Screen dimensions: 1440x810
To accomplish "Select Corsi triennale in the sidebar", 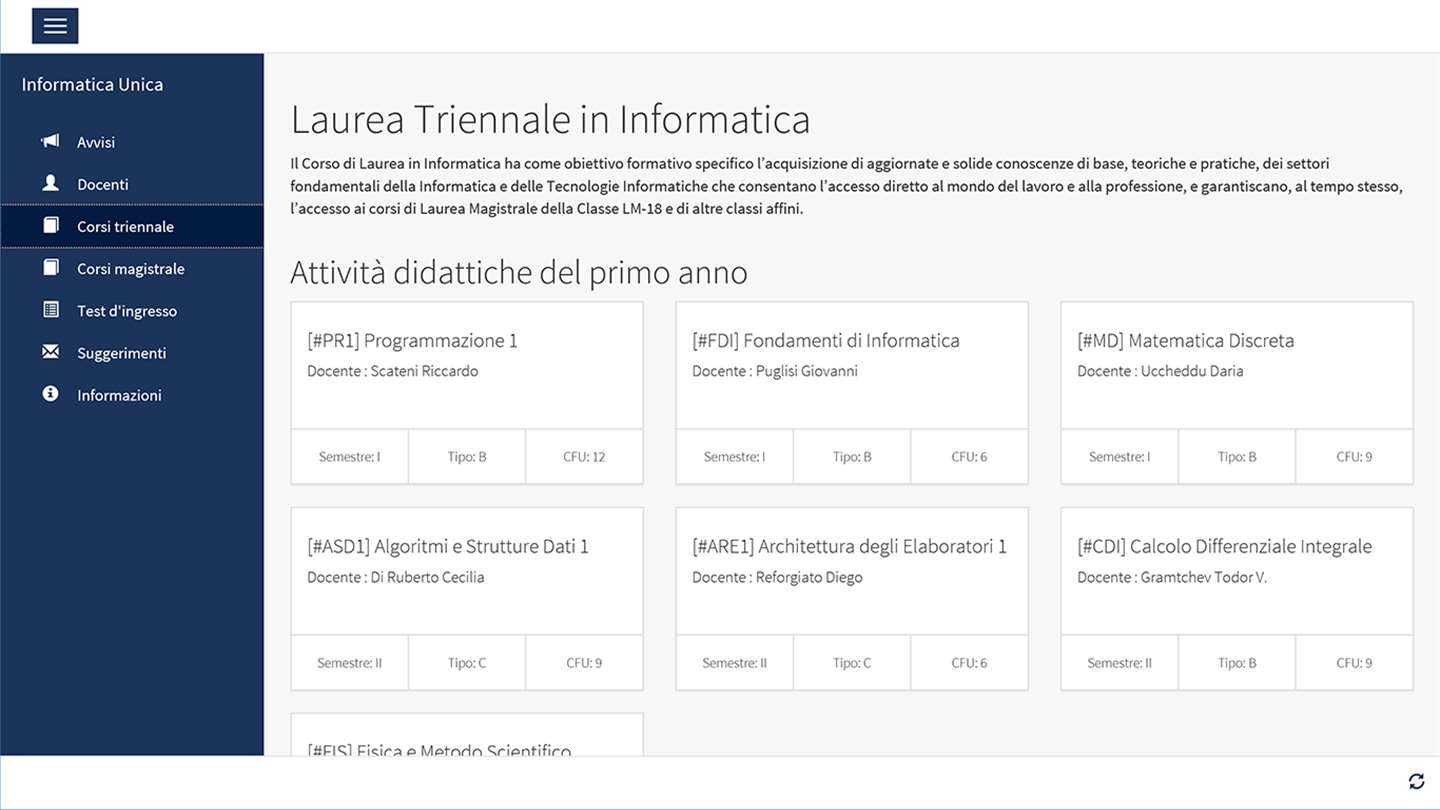I will tap(132, 226).
